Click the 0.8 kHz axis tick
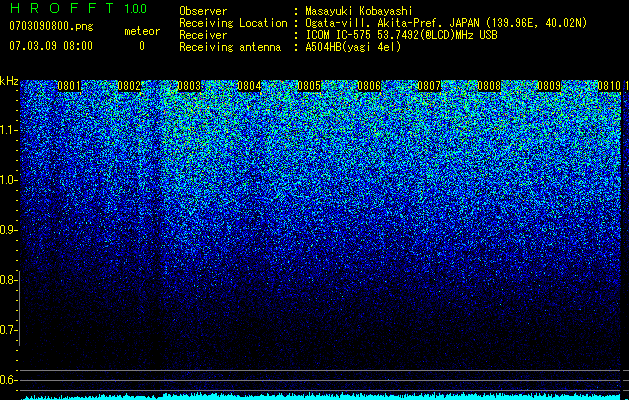 coord(9,280)
